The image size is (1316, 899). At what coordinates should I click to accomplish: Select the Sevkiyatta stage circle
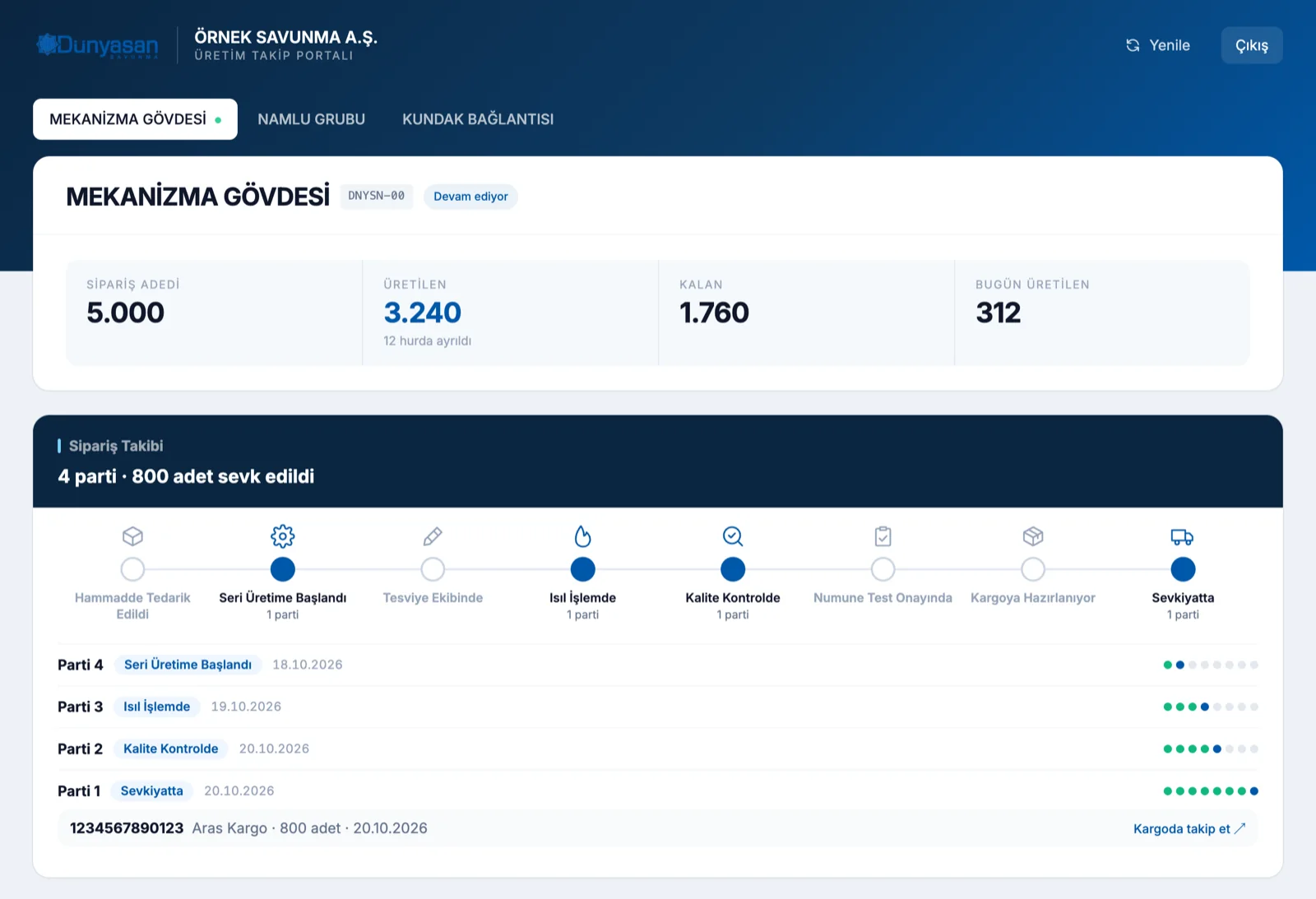point(1183,569)
